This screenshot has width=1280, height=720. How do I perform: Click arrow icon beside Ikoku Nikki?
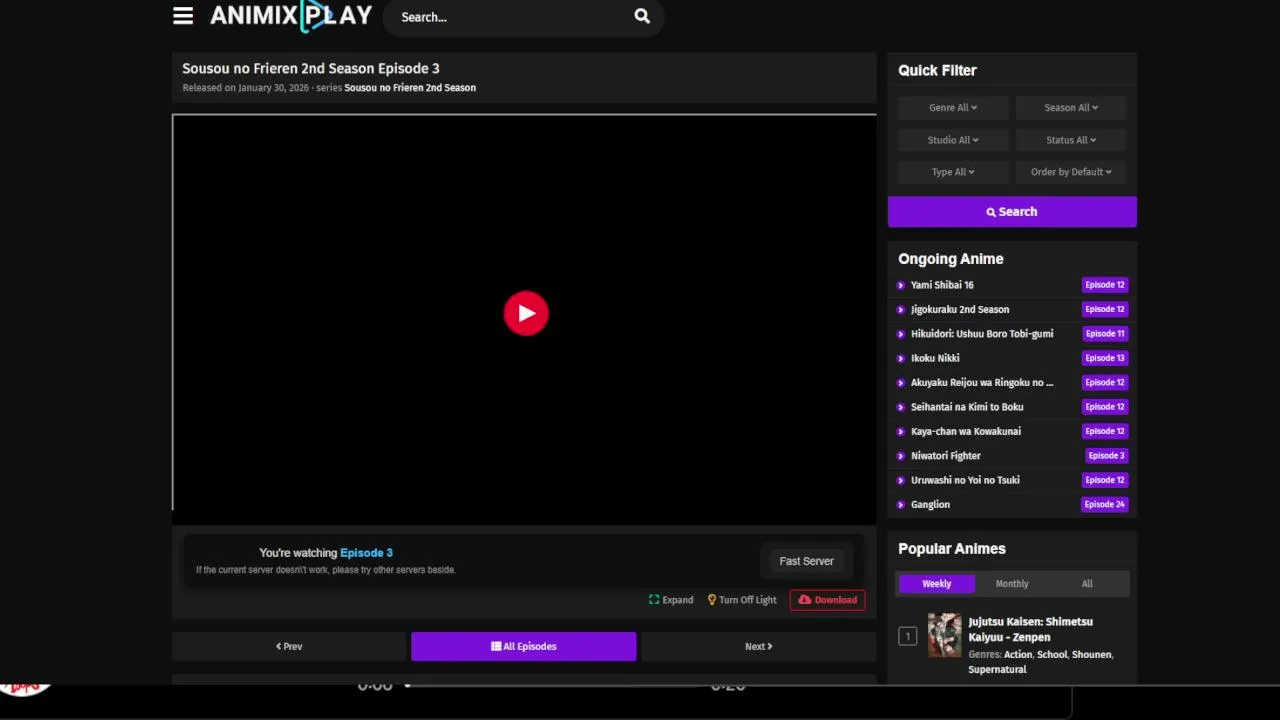tap(901, 358)
